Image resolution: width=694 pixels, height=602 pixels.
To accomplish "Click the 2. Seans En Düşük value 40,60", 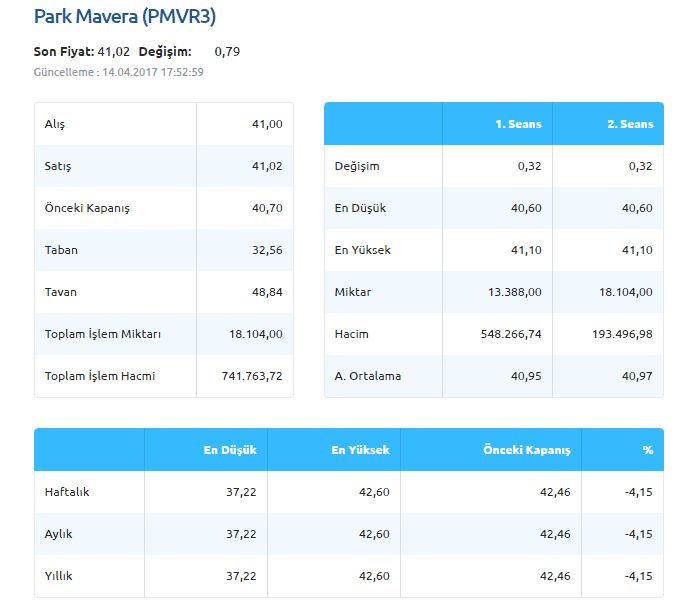I will tap(637, 208).
